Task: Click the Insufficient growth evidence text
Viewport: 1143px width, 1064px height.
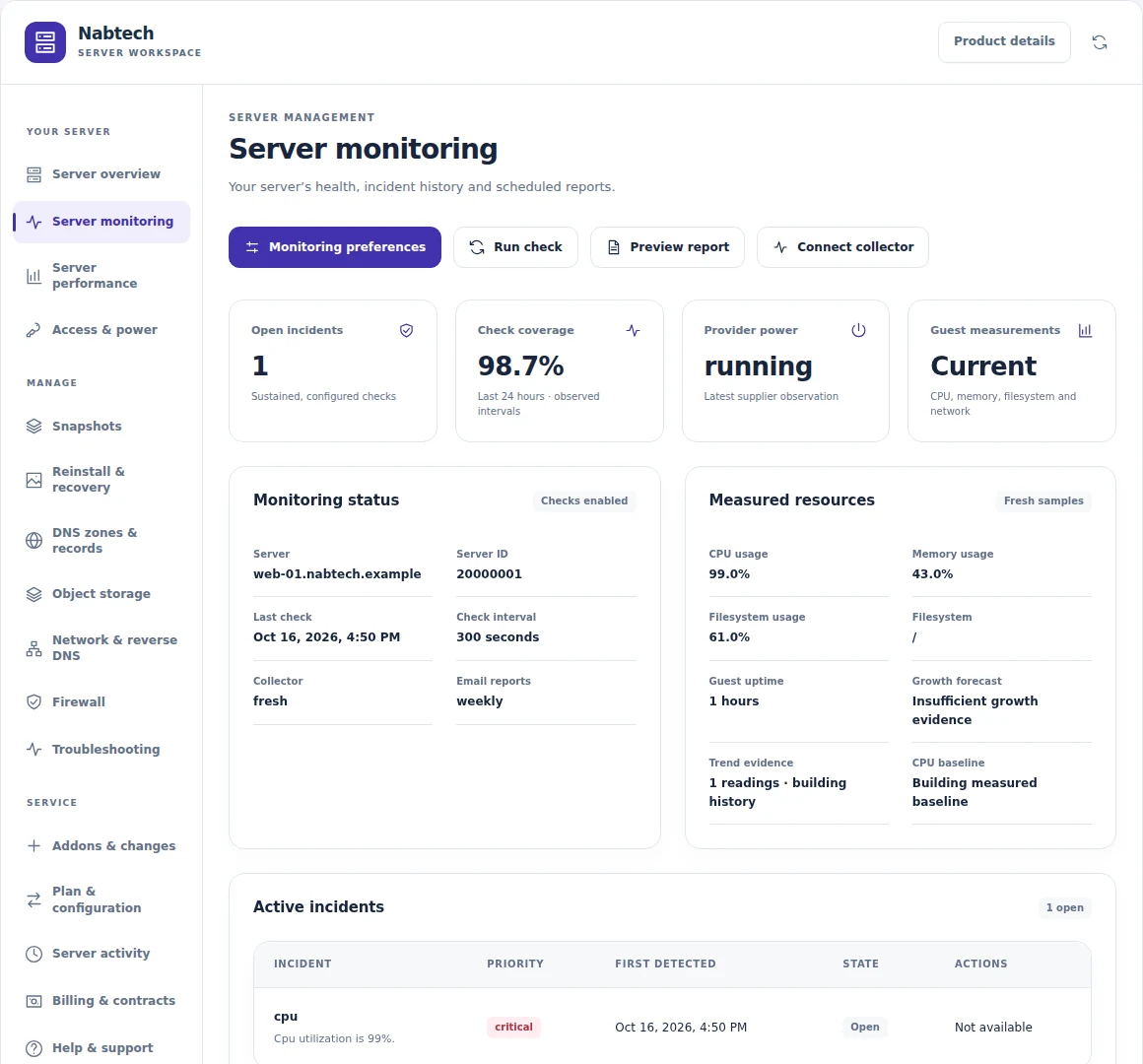Action: pyautogui.click(x=975, y=710)
